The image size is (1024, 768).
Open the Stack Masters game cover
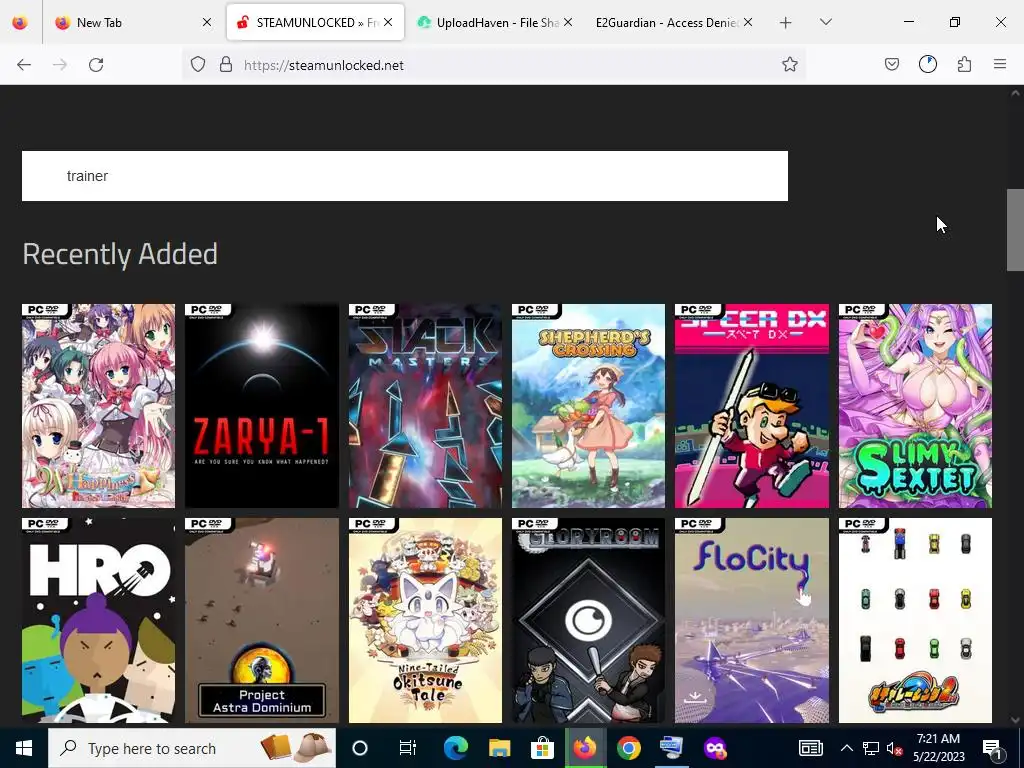click(x=425, y=406)
